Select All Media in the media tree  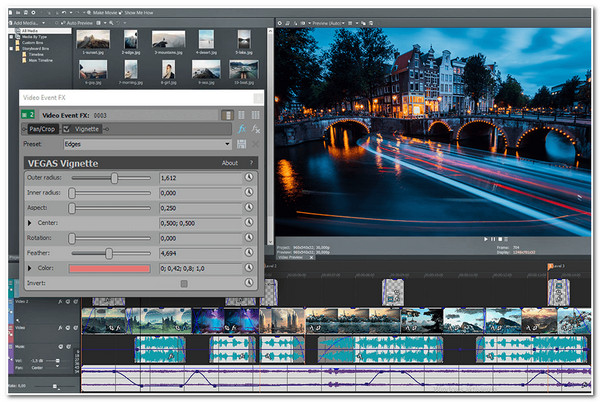pos(30,31)
